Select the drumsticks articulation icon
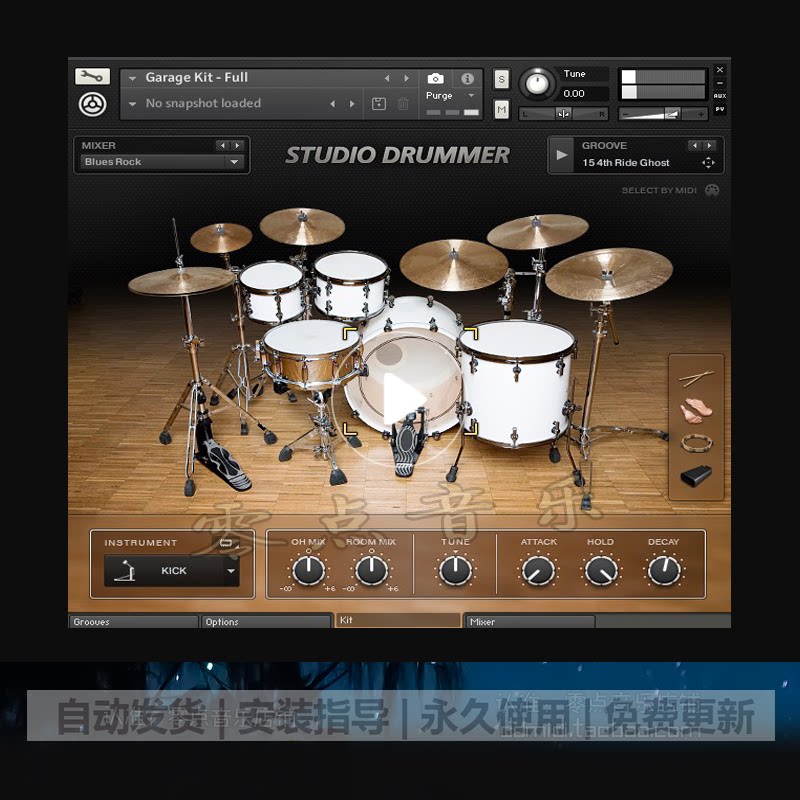Viewport: 800px width, 800px height. 697,378
